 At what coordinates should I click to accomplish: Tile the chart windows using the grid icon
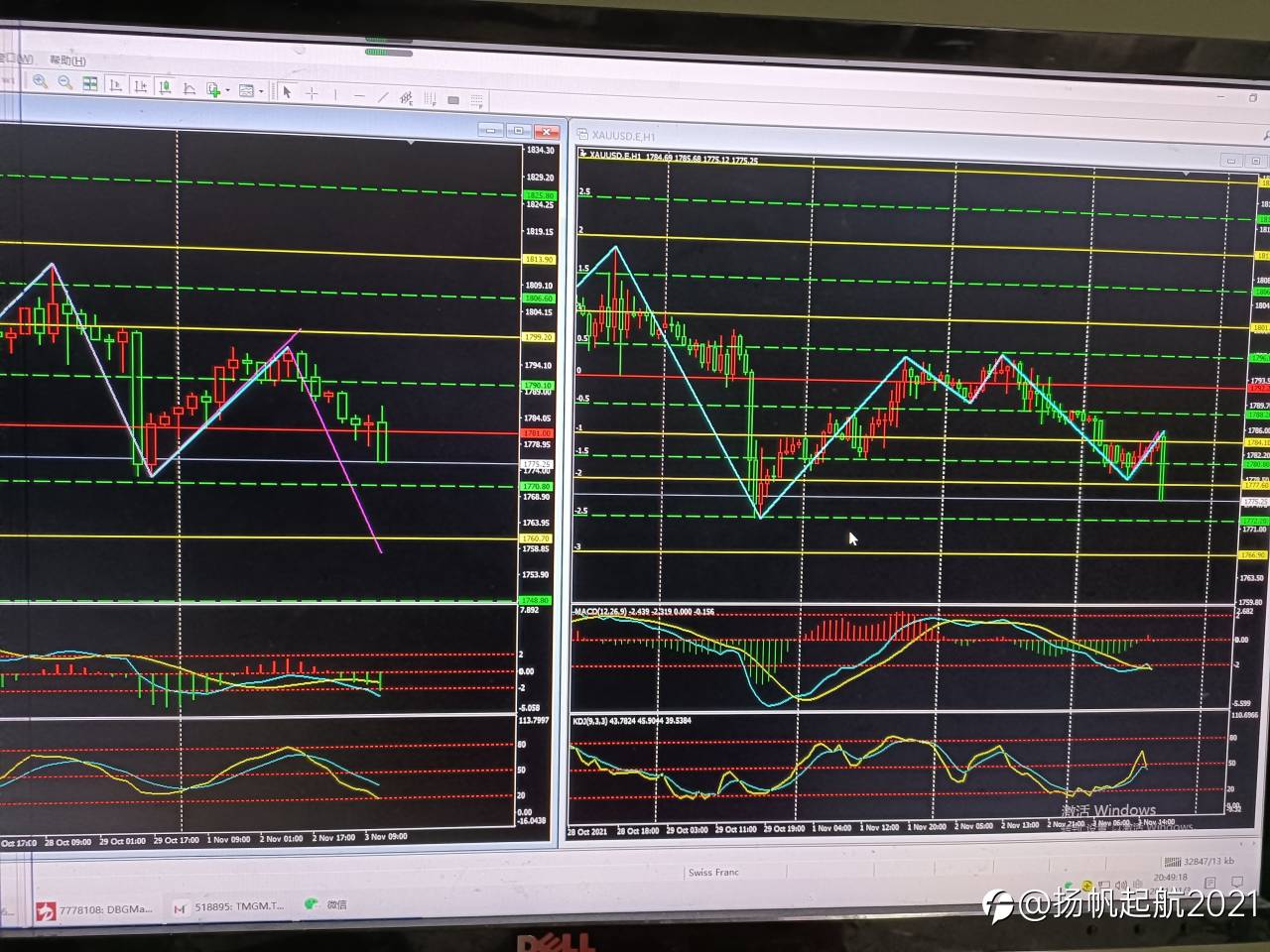click(90, 84)
